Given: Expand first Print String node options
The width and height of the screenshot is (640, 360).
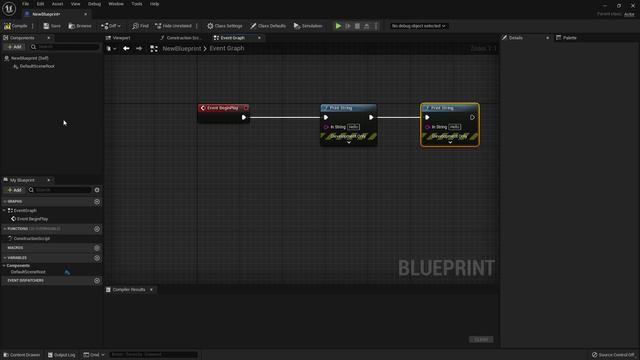Looking at the screenshot, I should point(349,142).
